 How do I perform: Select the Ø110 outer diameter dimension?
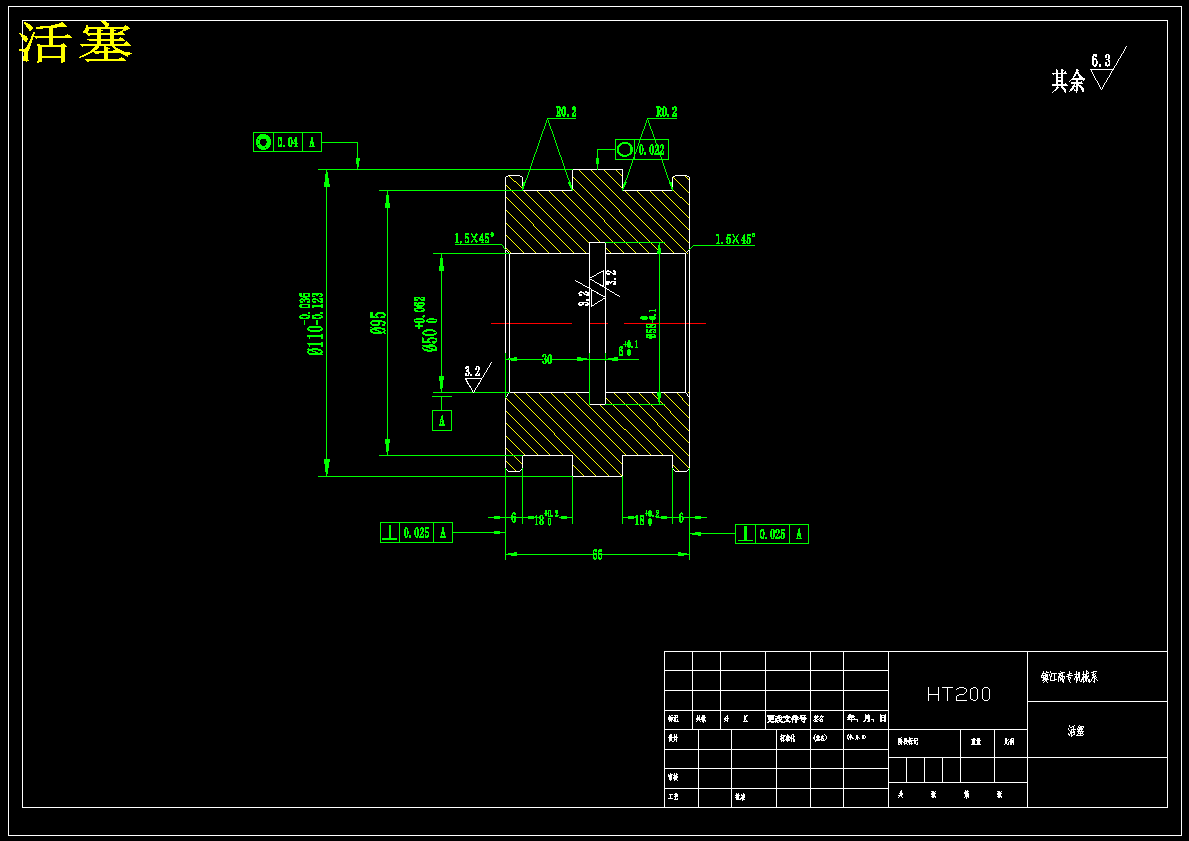314,324
